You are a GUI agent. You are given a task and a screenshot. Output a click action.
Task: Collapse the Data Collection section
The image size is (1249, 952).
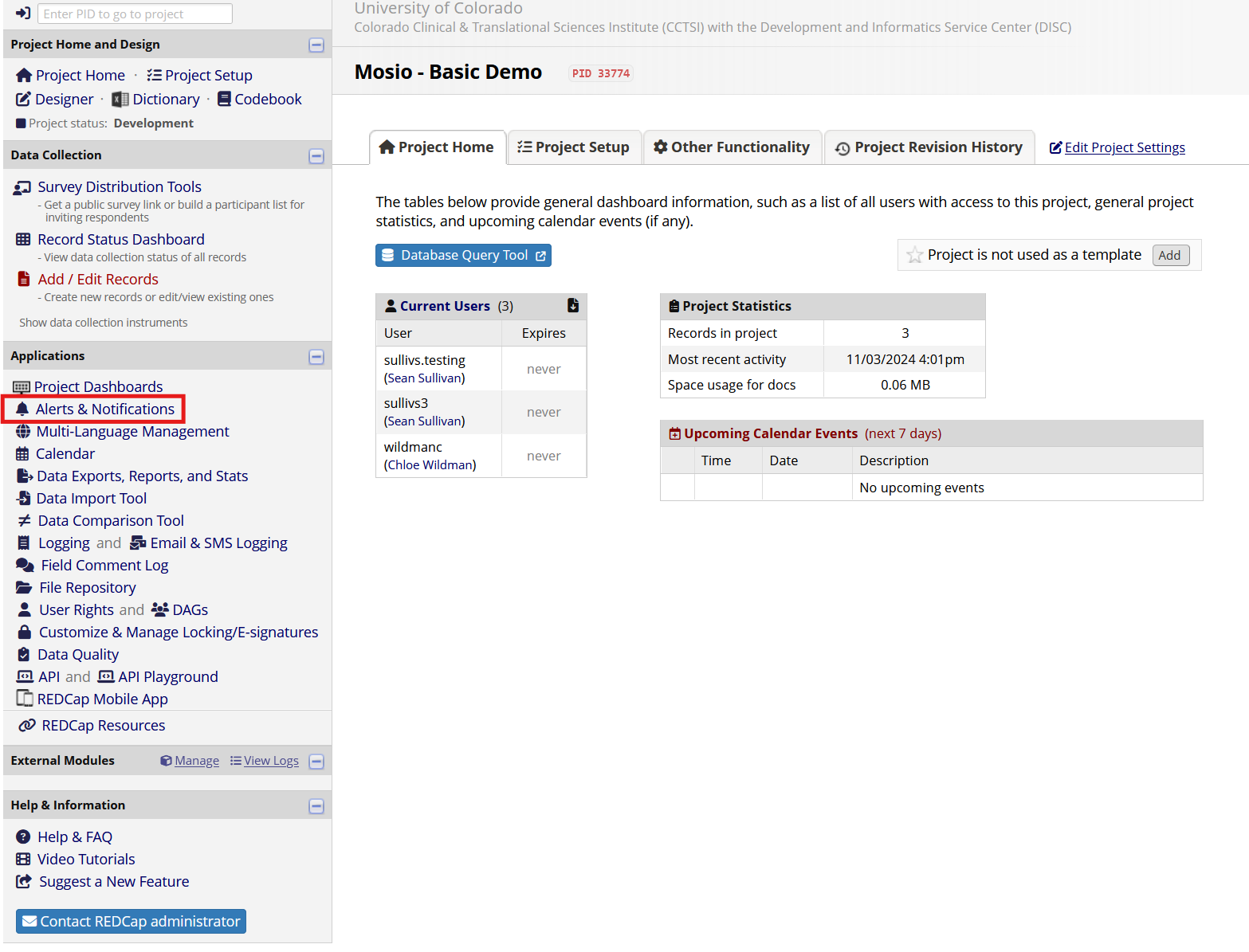[x=316, y=156]
